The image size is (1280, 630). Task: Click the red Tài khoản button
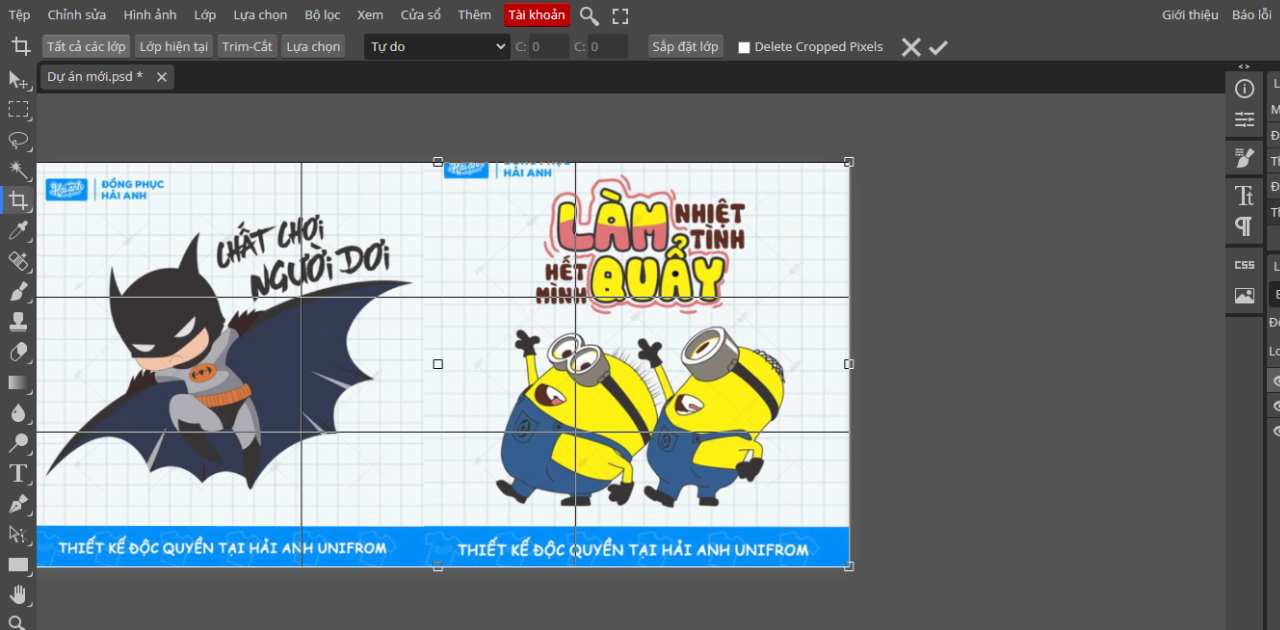point(537,15)
